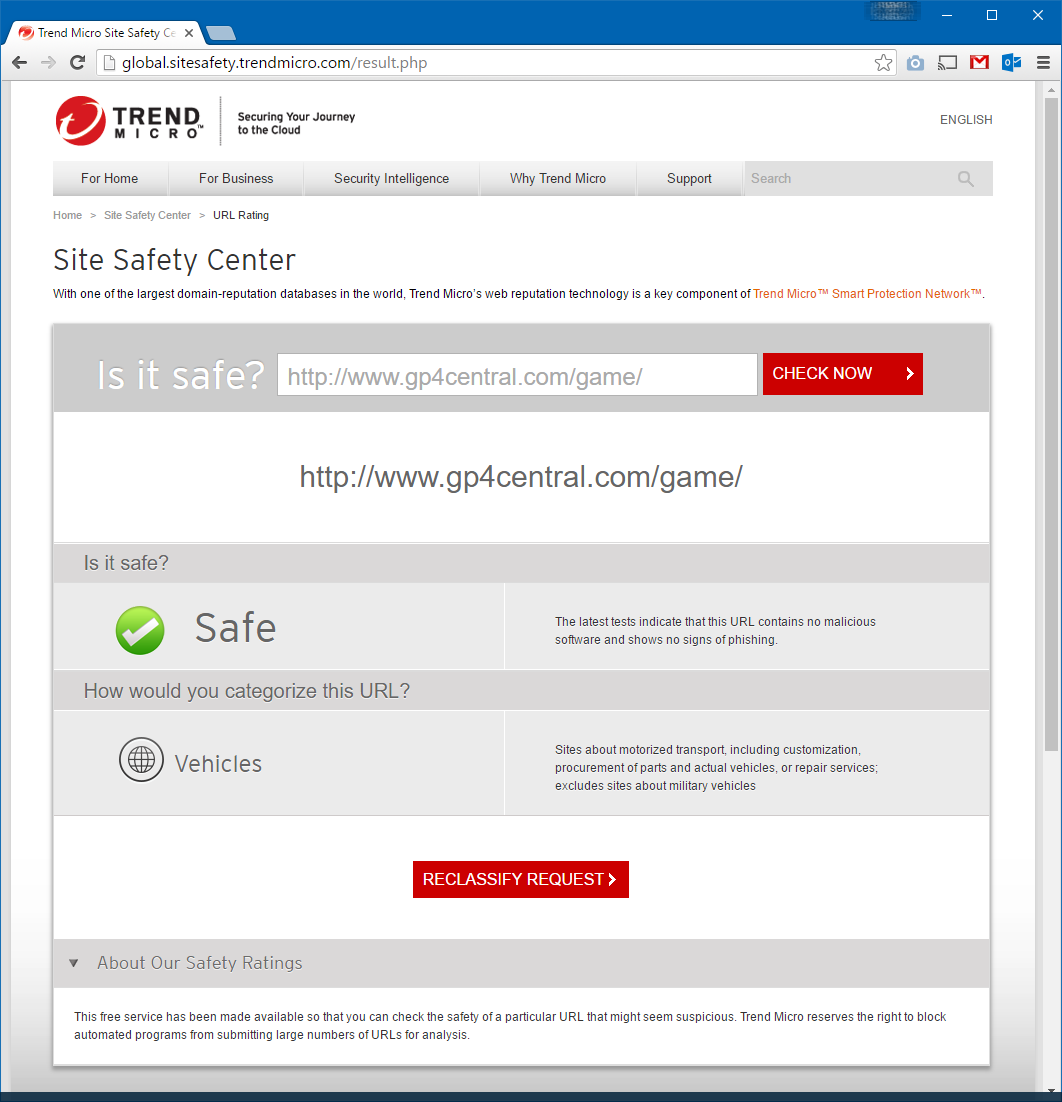Click the vertical scrollbar thumb
Viewport: 1062px width, 1102px height.
1051,422
